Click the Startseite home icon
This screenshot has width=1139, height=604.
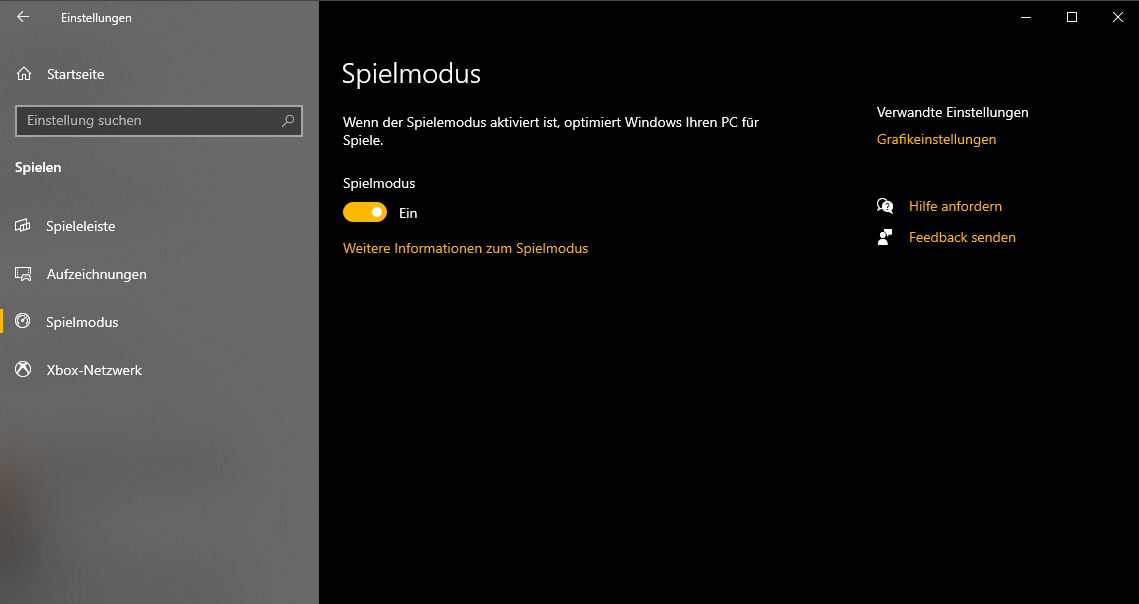[24, 74]
